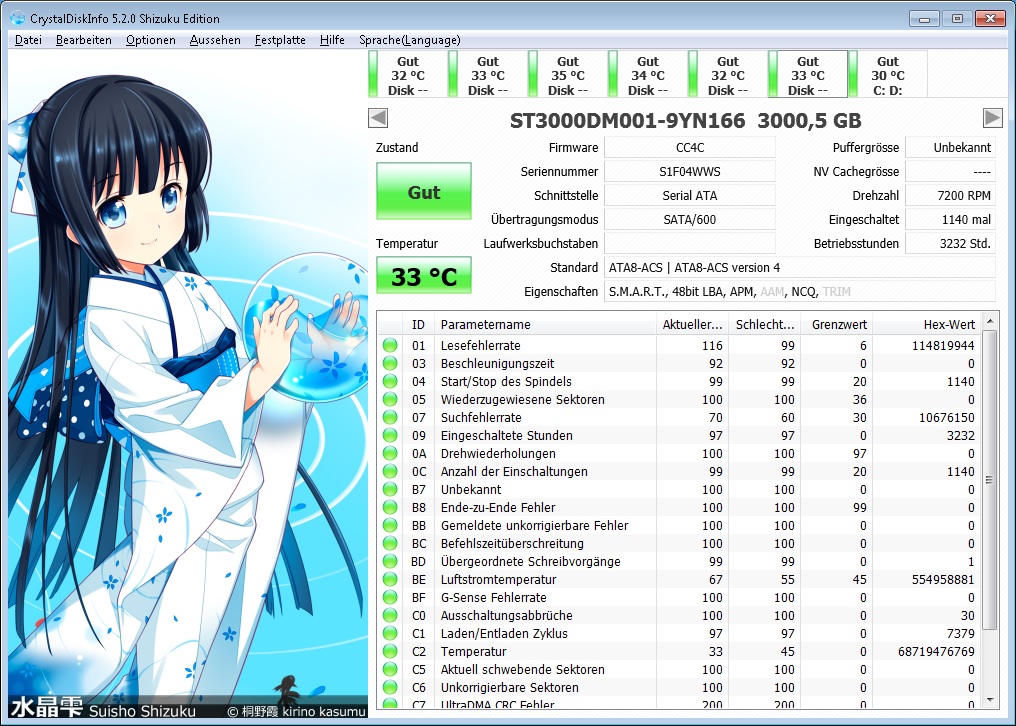Click the 7200 RPM rotation field

(950, 196)
